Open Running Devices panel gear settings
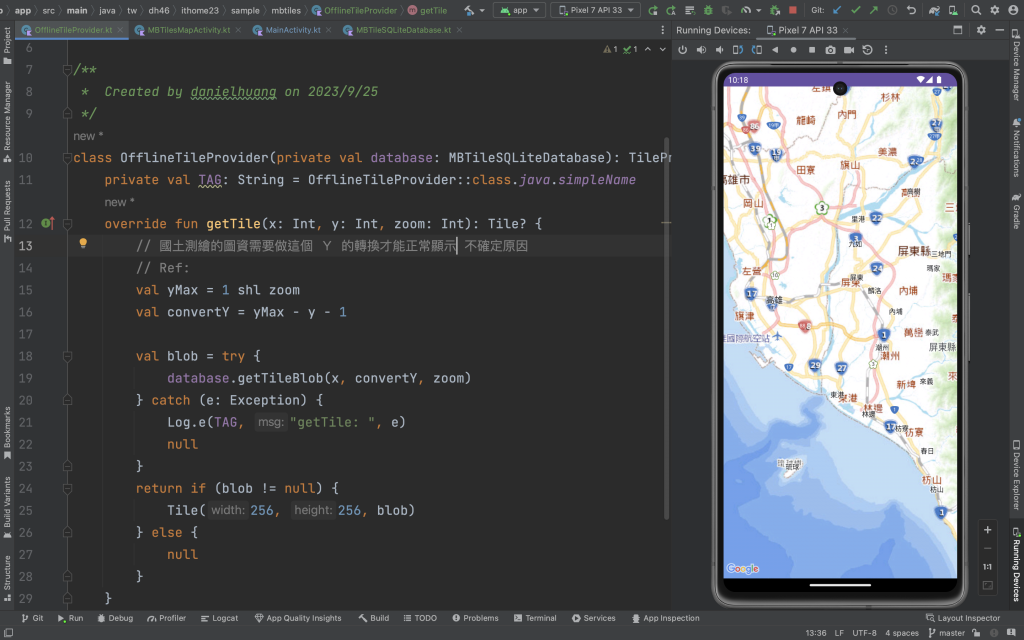The width and height of the screenshot is (1024, 640). (x=981, y=30)
